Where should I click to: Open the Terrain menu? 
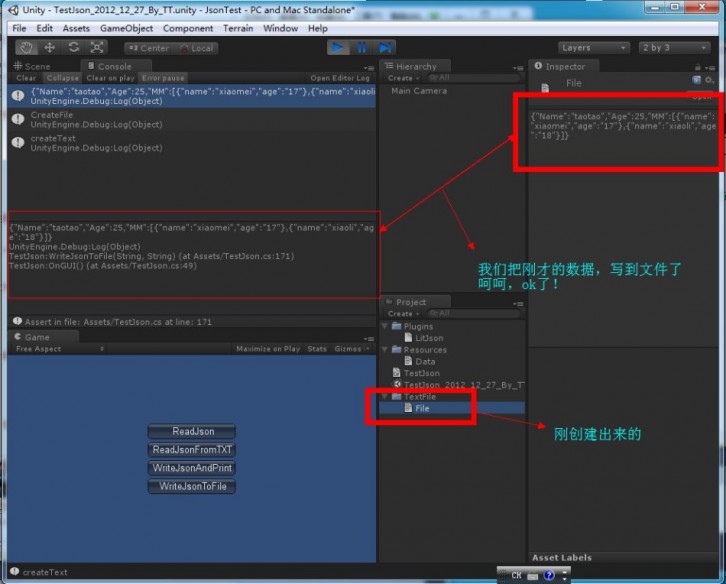[238, 28]
